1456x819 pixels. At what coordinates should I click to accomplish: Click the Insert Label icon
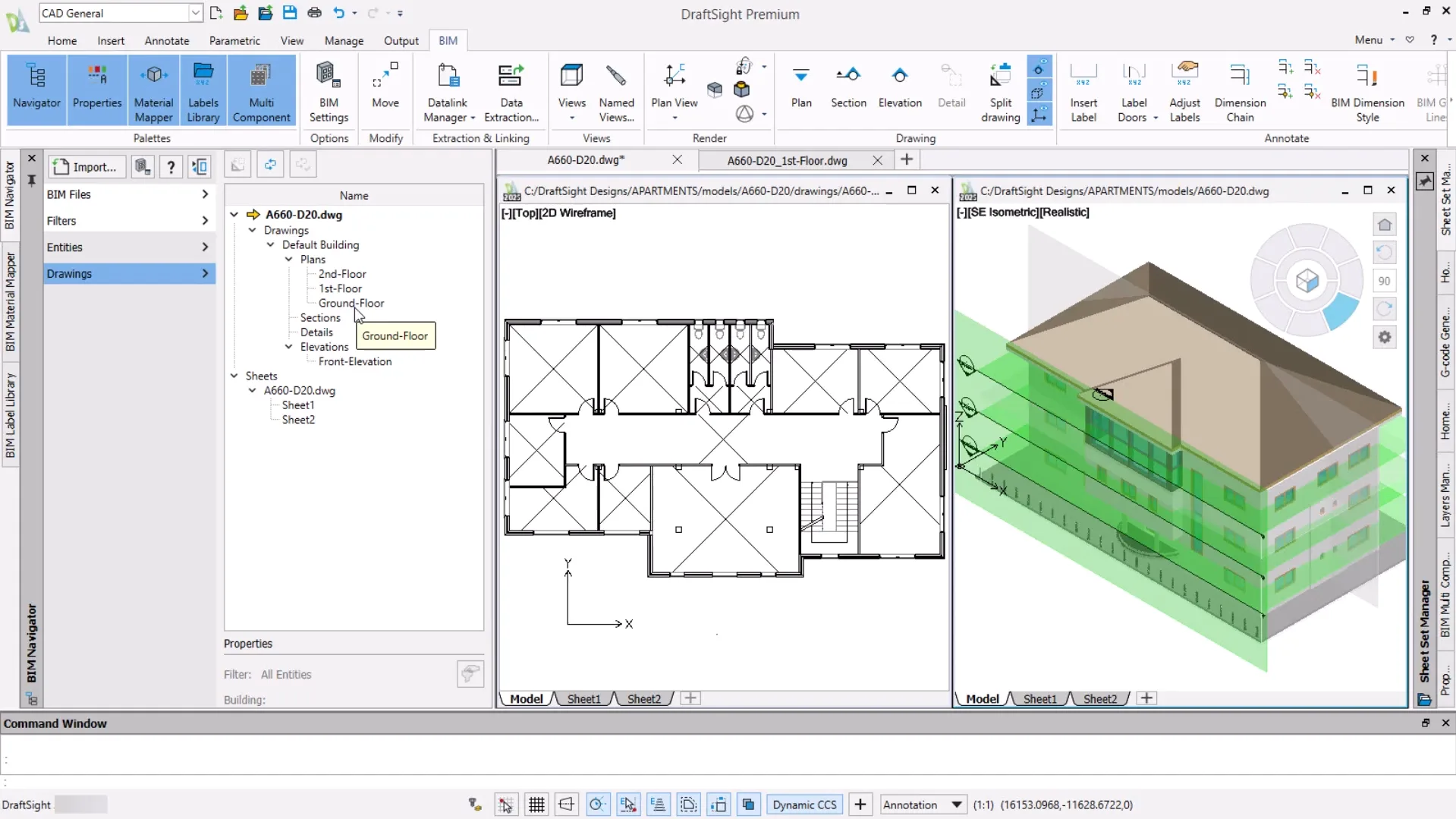pyautogui.click(x=1083, y=90)
